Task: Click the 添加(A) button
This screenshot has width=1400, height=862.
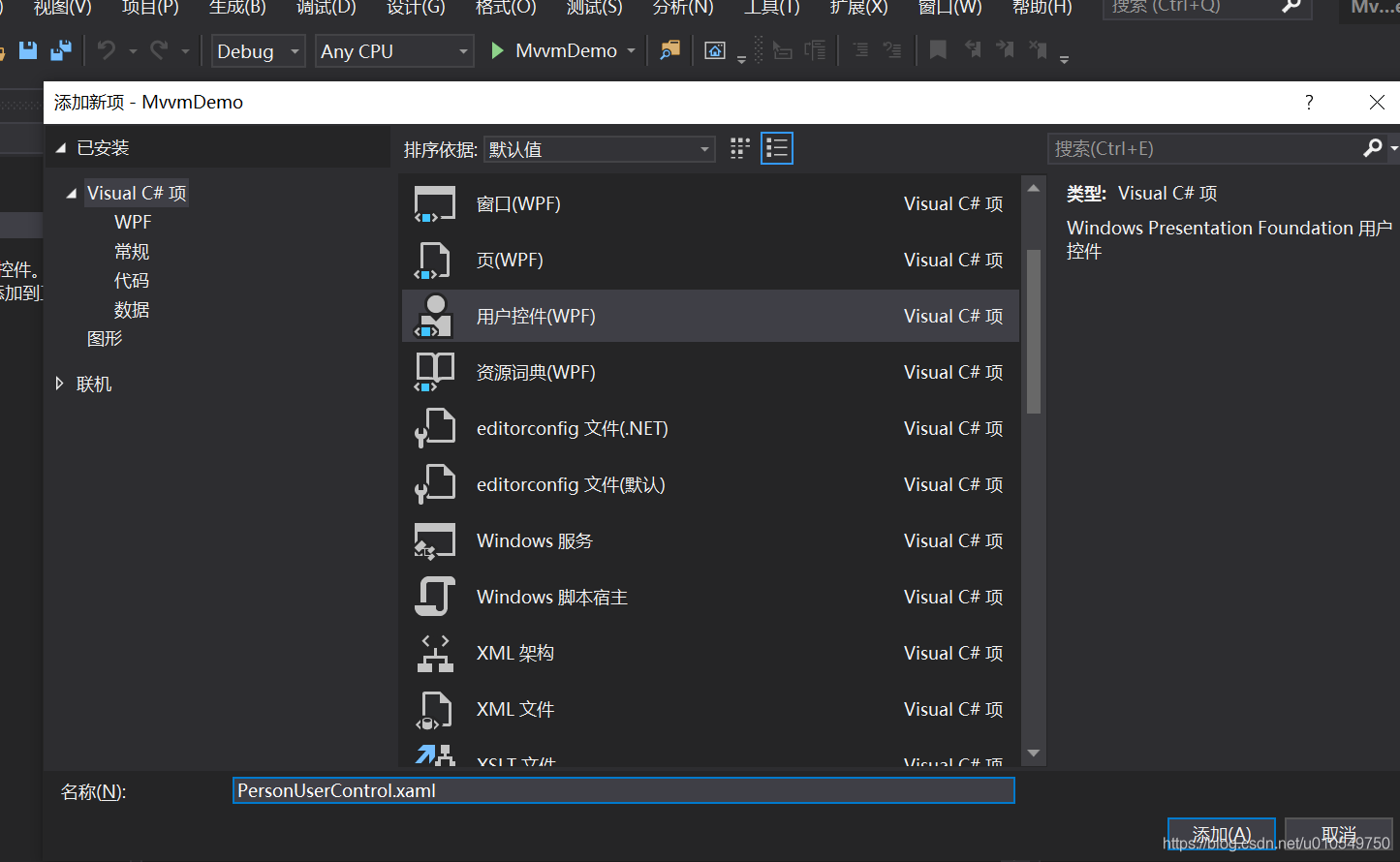Action: click(1221, 834)
